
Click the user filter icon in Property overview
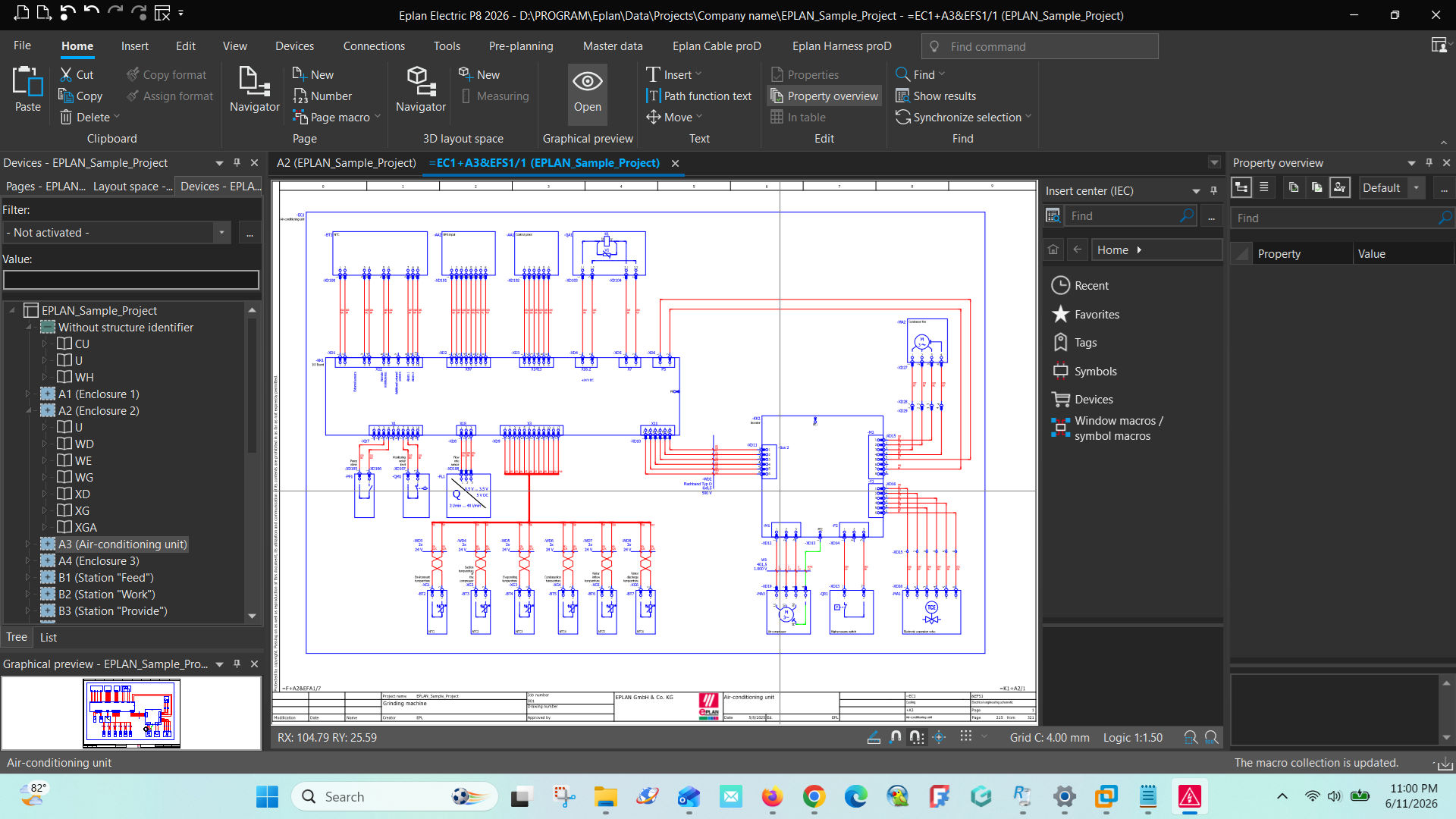click(x=1340, y=187)
